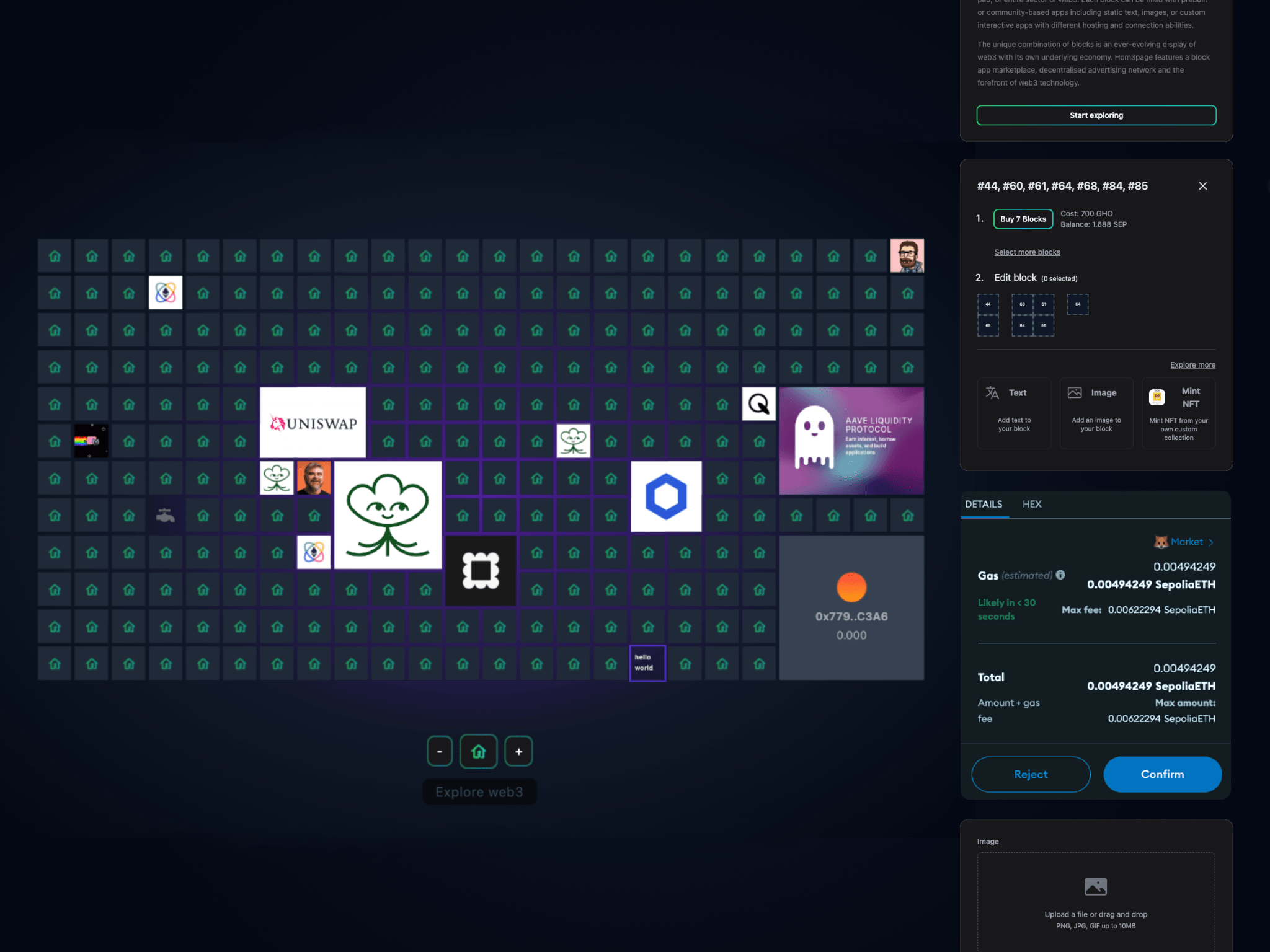Open the Uniswap block on the grid
The height and width of the screenshot is (952, 1270).
[313, 423]
